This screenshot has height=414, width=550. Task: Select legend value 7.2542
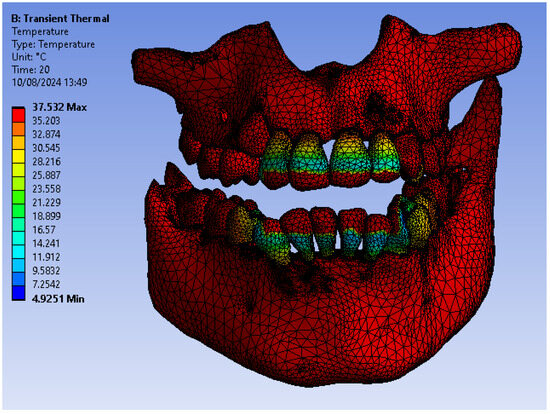(46, 284)
